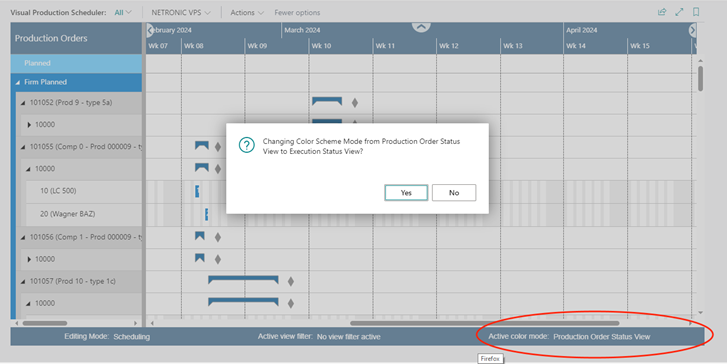Collapse the timescale with the up chevron
The height and width of the screenshot is (364, 727).
(421, 27)
